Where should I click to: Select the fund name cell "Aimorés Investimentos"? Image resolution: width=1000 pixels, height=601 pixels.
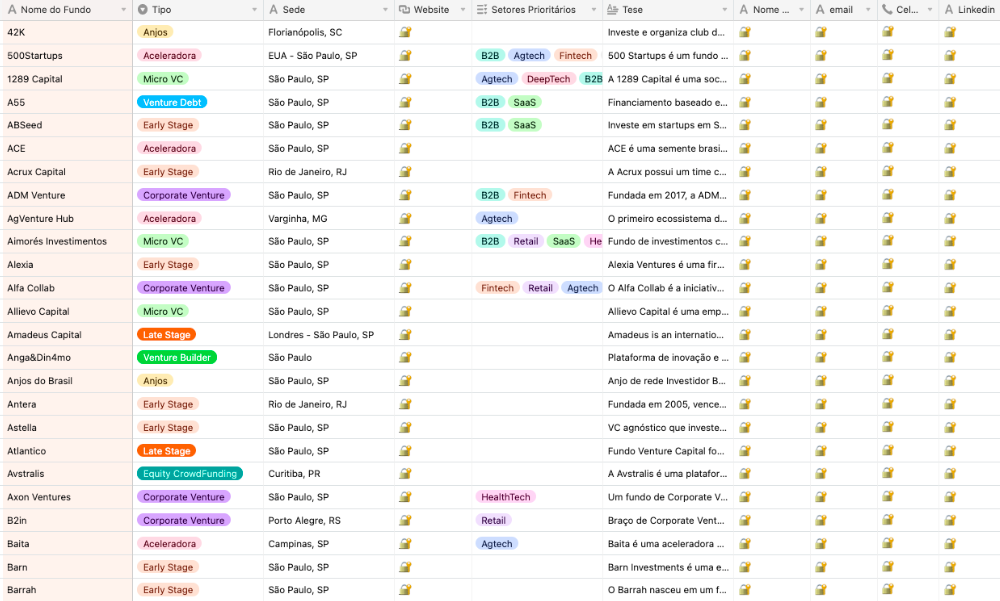click(x=67, y=241)
